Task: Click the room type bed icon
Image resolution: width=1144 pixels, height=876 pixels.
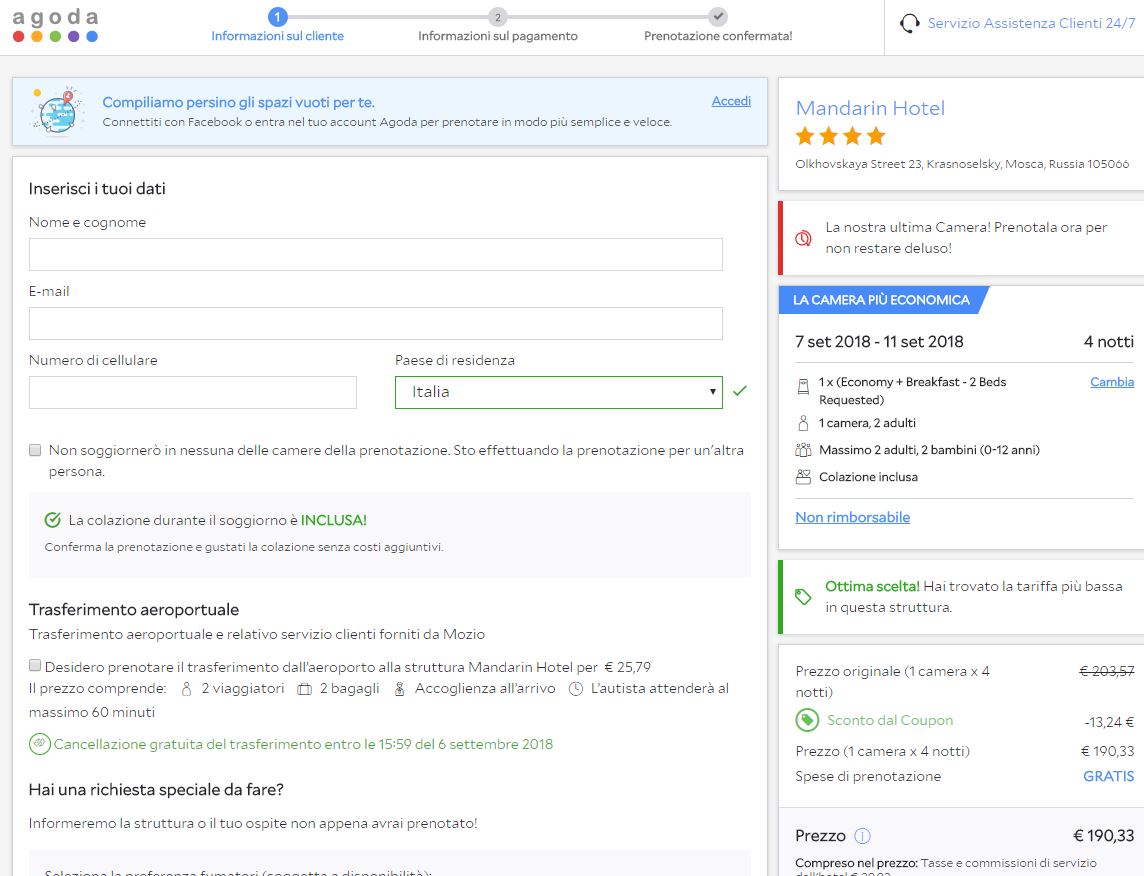Action: click(803, 387)
